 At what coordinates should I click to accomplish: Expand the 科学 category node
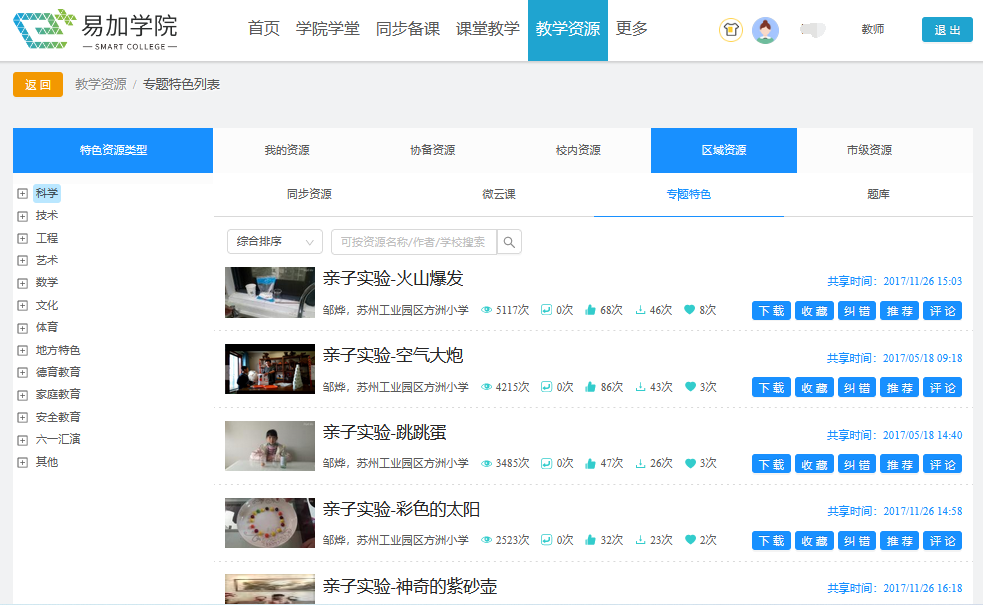[x=23, y=194]
